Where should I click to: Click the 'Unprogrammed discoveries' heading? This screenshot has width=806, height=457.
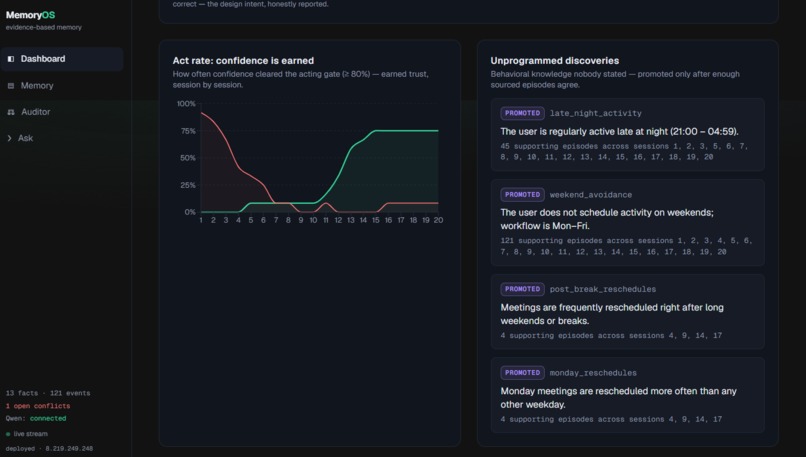[x=555, y=61]
